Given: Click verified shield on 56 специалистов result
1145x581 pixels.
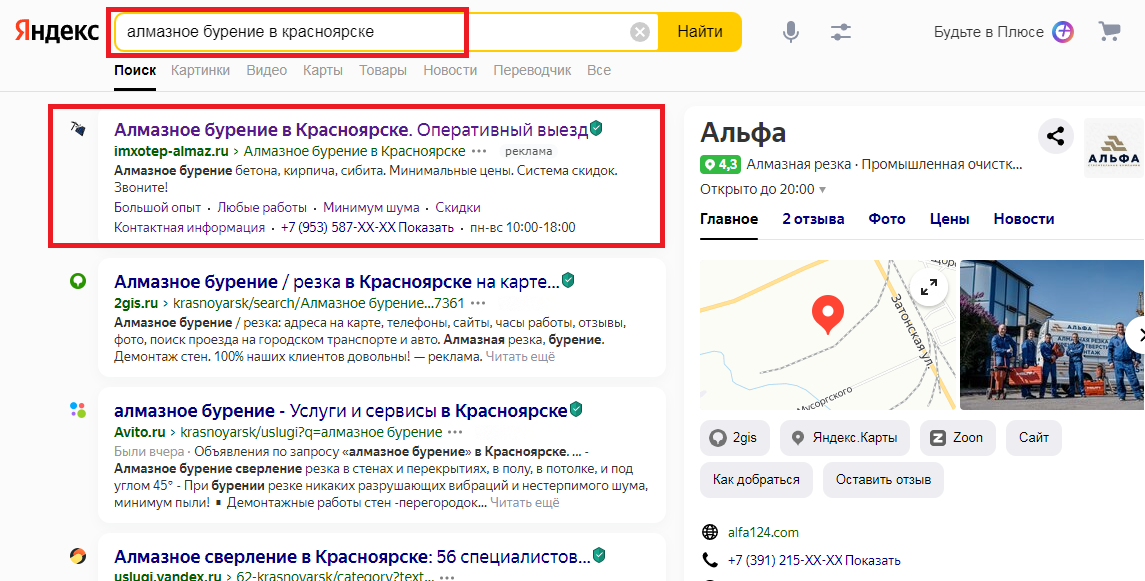Looking at the screenshot, I should [x=599, y=555].
